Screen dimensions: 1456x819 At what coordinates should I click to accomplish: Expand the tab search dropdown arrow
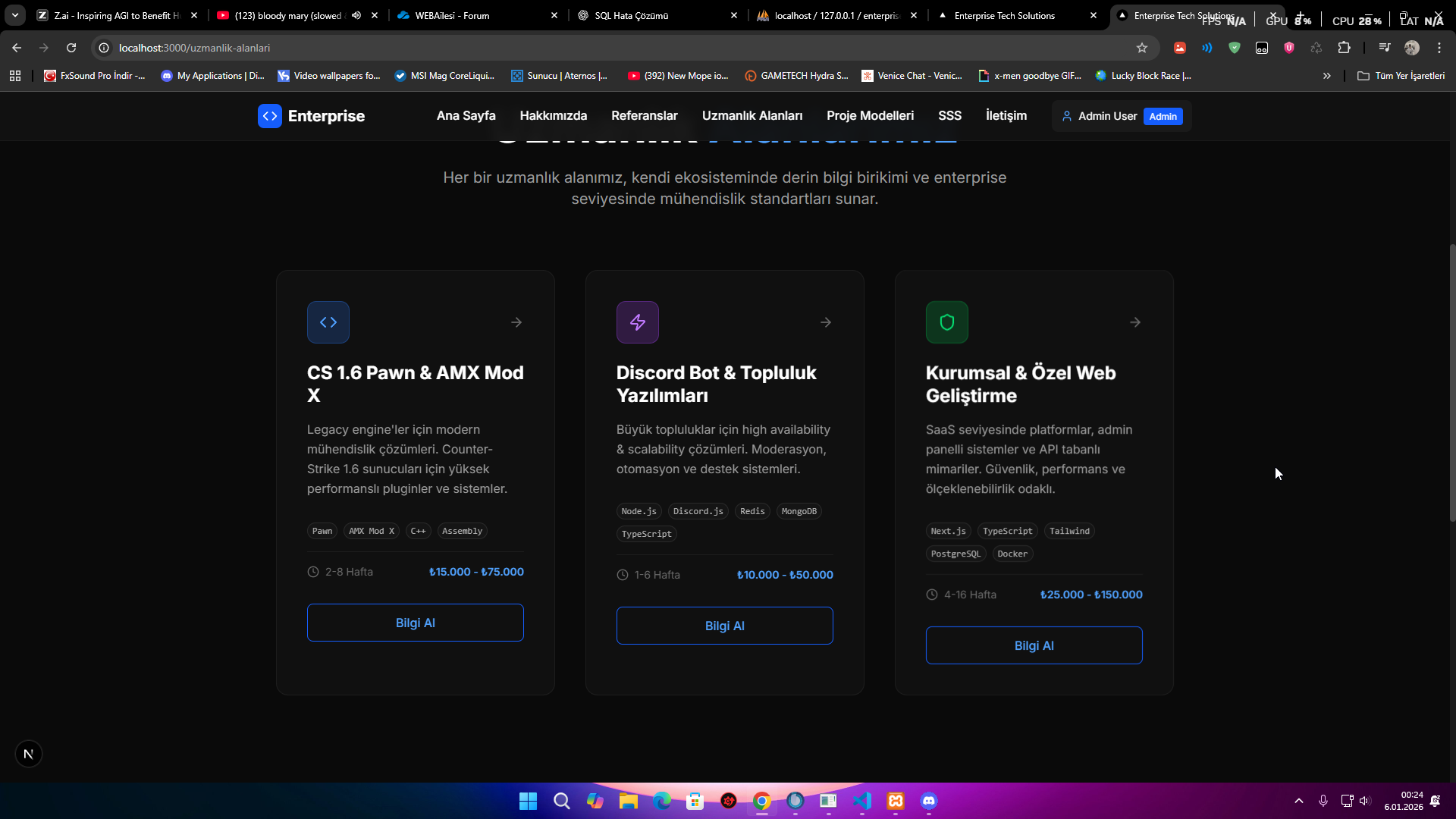(x=15, y=15)
